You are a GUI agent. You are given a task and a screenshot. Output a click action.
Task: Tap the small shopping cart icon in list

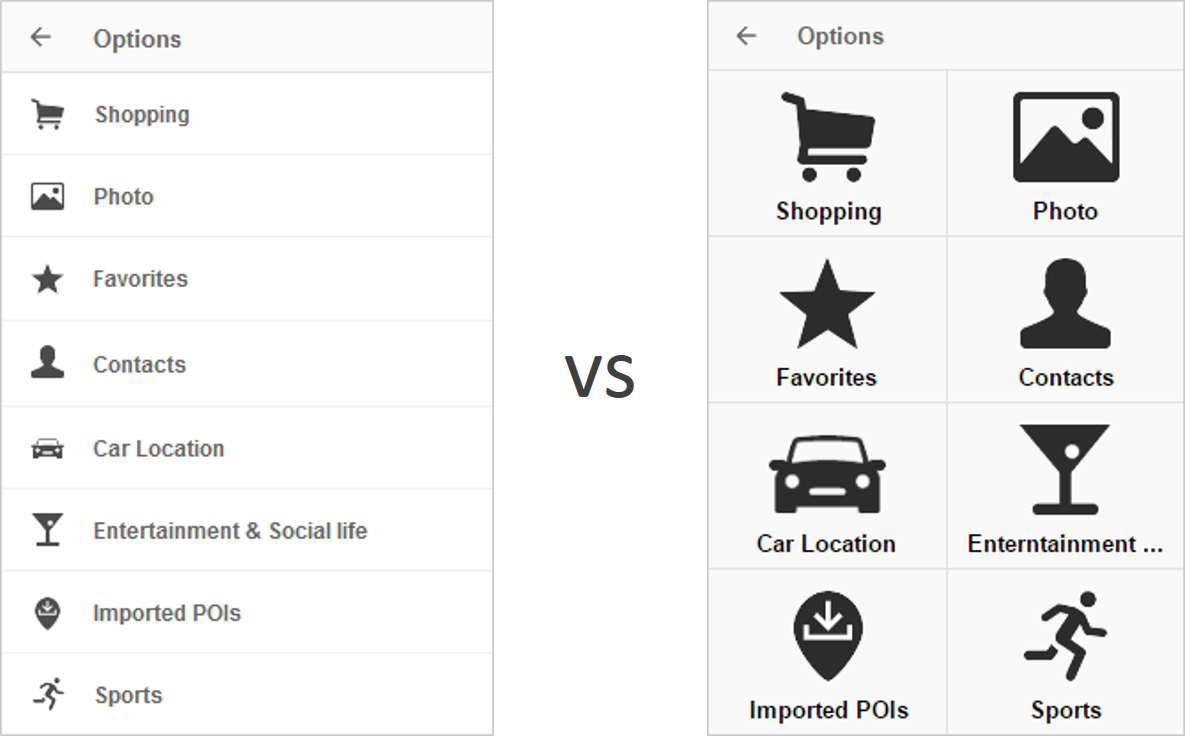tap(48, 114)
